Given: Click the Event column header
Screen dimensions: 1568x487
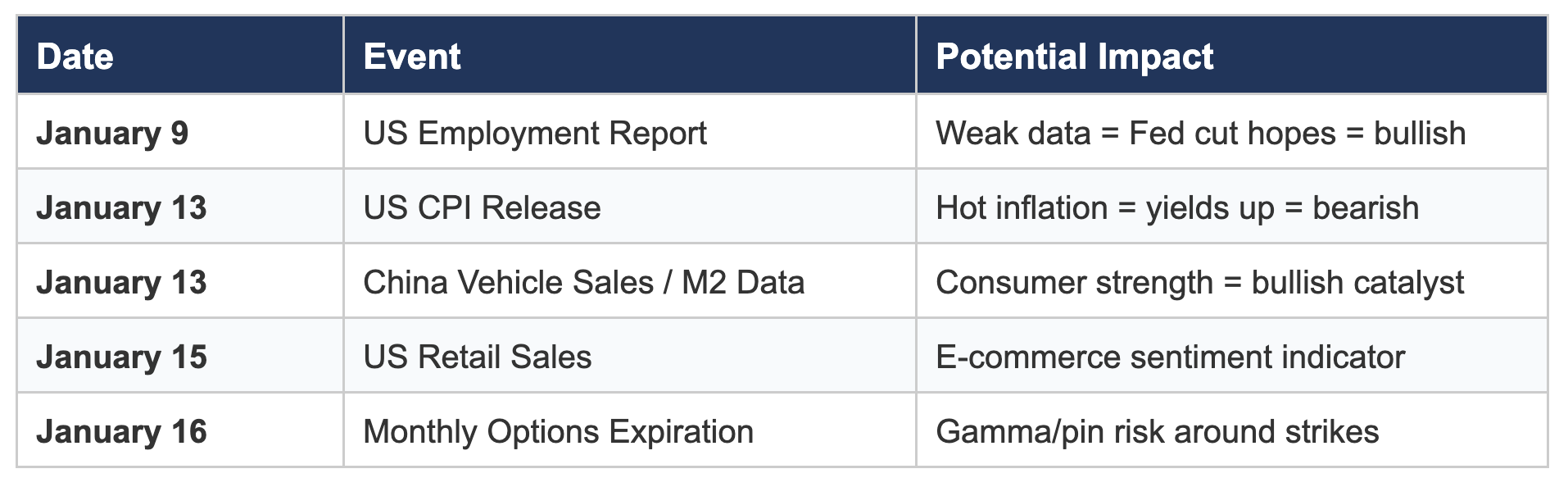Looking at the screenshot, I should pyautogui.click(x=630, y=55).
